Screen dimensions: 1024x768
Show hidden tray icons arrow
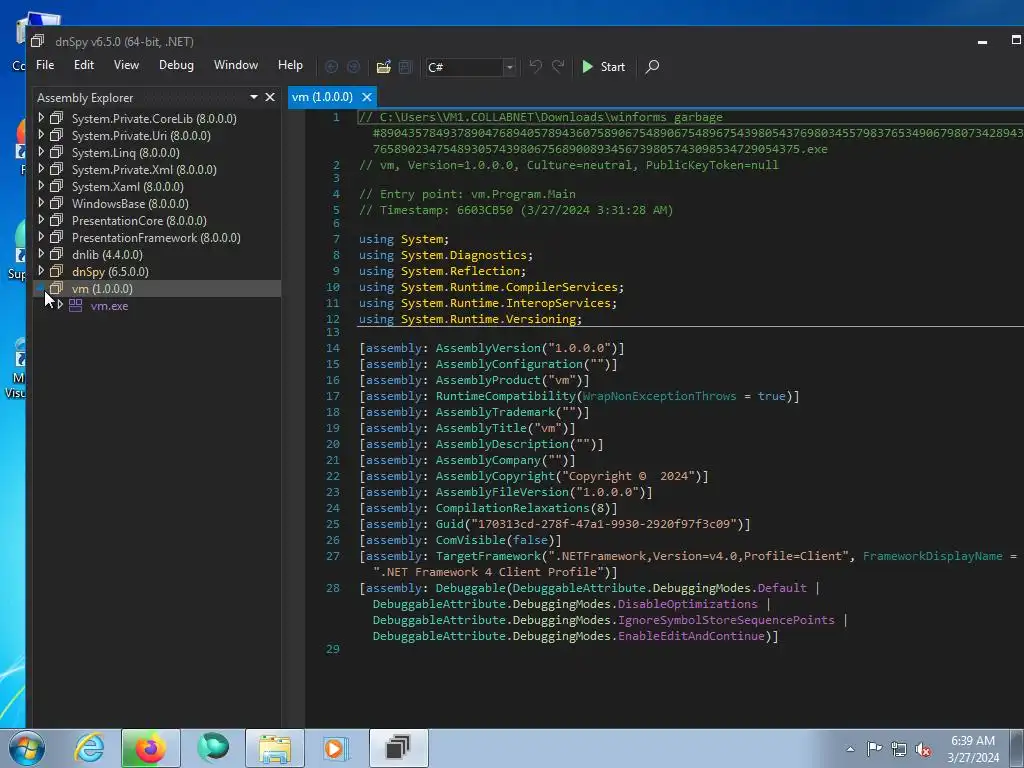[850, 749]
